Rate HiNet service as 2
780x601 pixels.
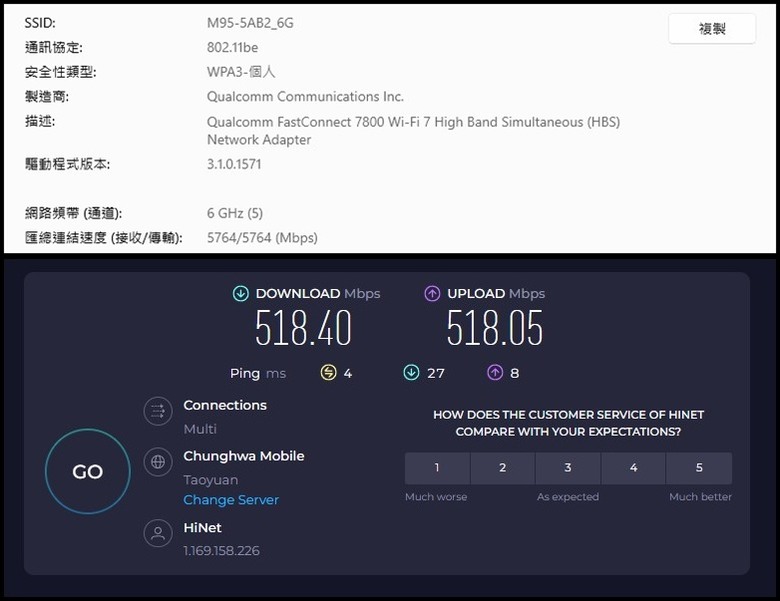click(x=502, y=468)
